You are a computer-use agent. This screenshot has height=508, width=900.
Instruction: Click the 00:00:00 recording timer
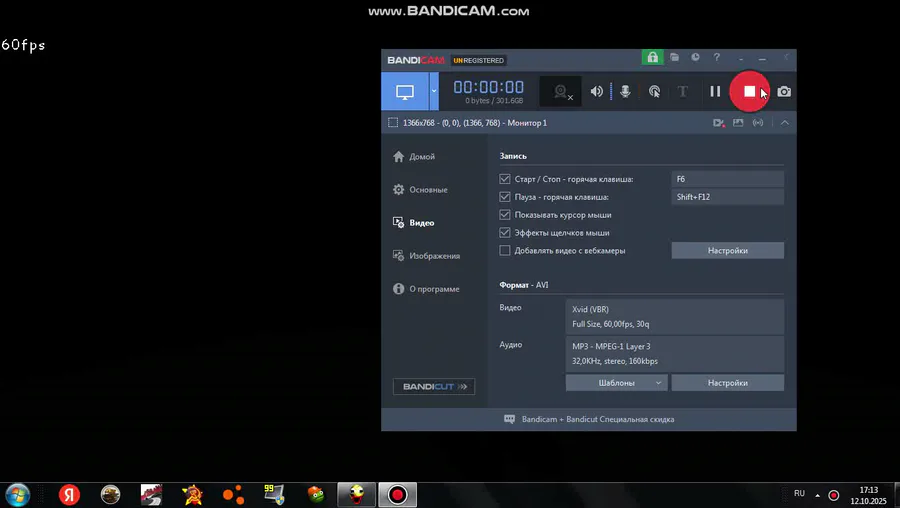tap(488, 87)
